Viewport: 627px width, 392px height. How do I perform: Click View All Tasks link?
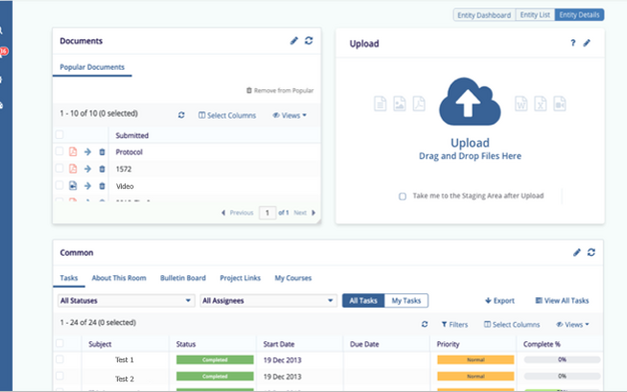pos(562,300)
